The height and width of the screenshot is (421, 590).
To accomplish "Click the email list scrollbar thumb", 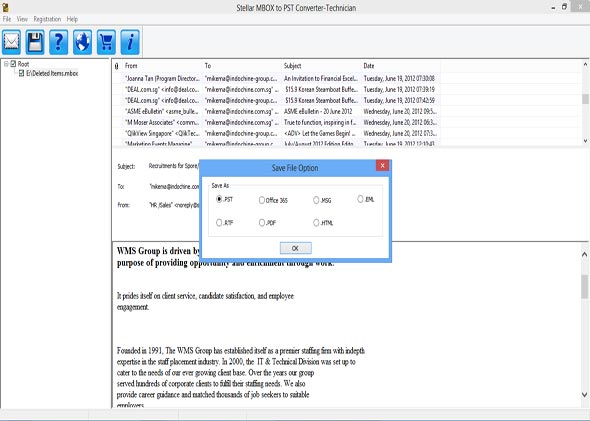I will [585, 99].
